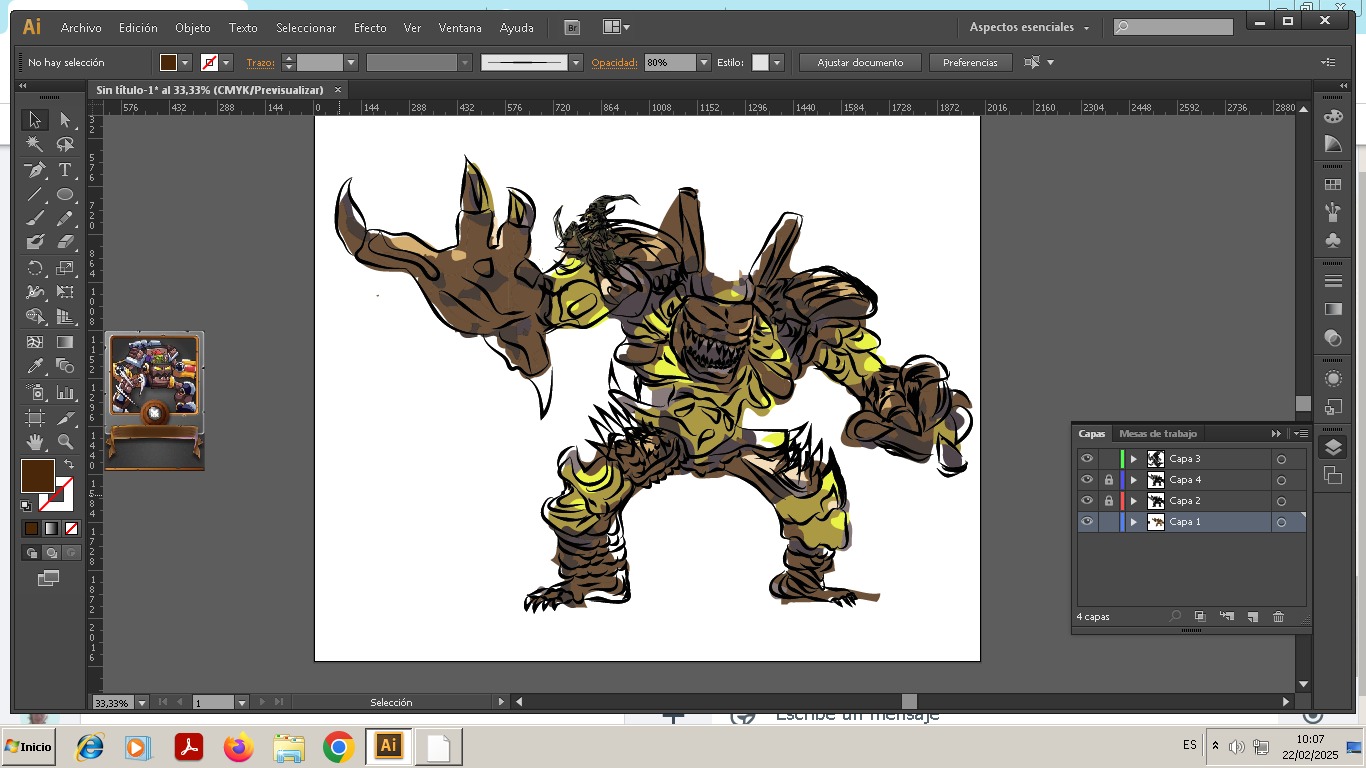This screenshot has width=1366, height=768.
Task: Lock Capa 3 using empty lock box
Action: point(1108,459)
